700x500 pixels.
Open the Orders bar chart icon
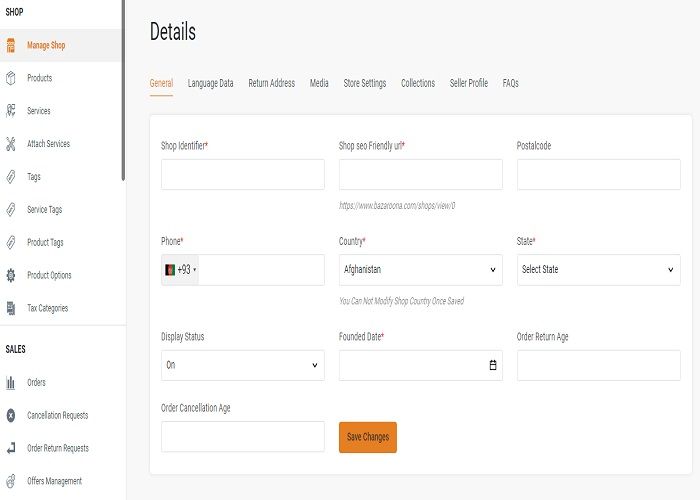(11, 383)
